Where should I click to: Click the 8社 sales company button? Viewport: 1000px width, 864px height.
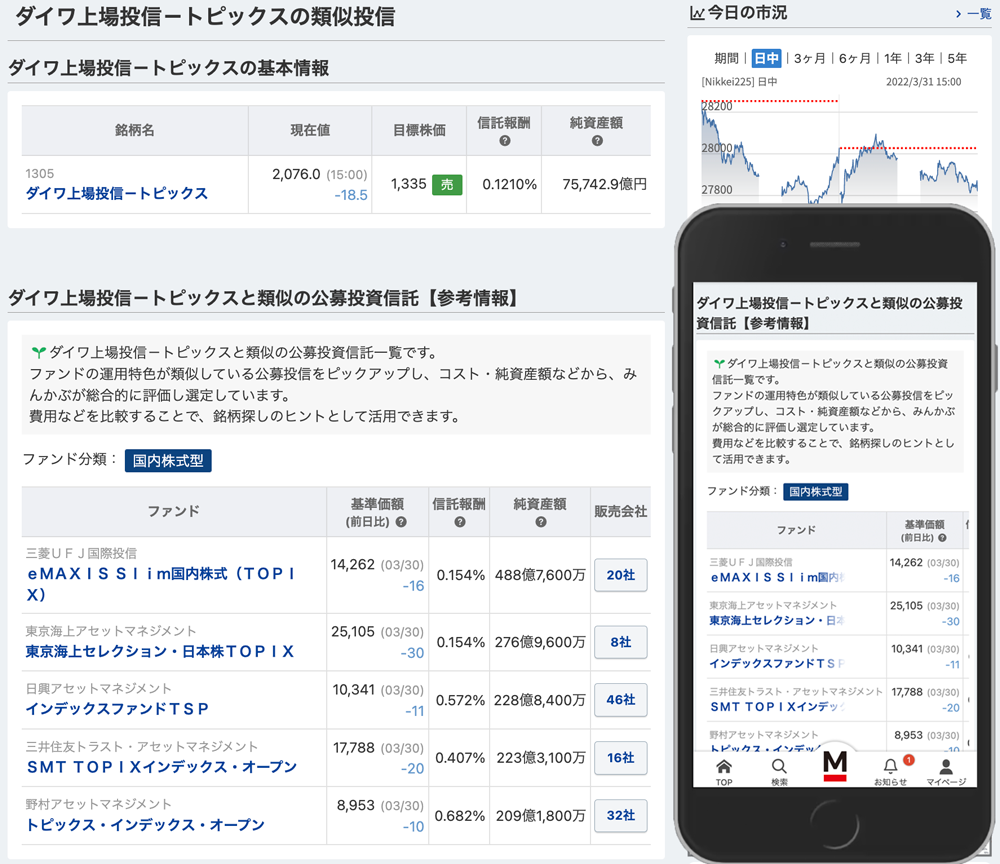pyautogui.click(x=621, y=642)
